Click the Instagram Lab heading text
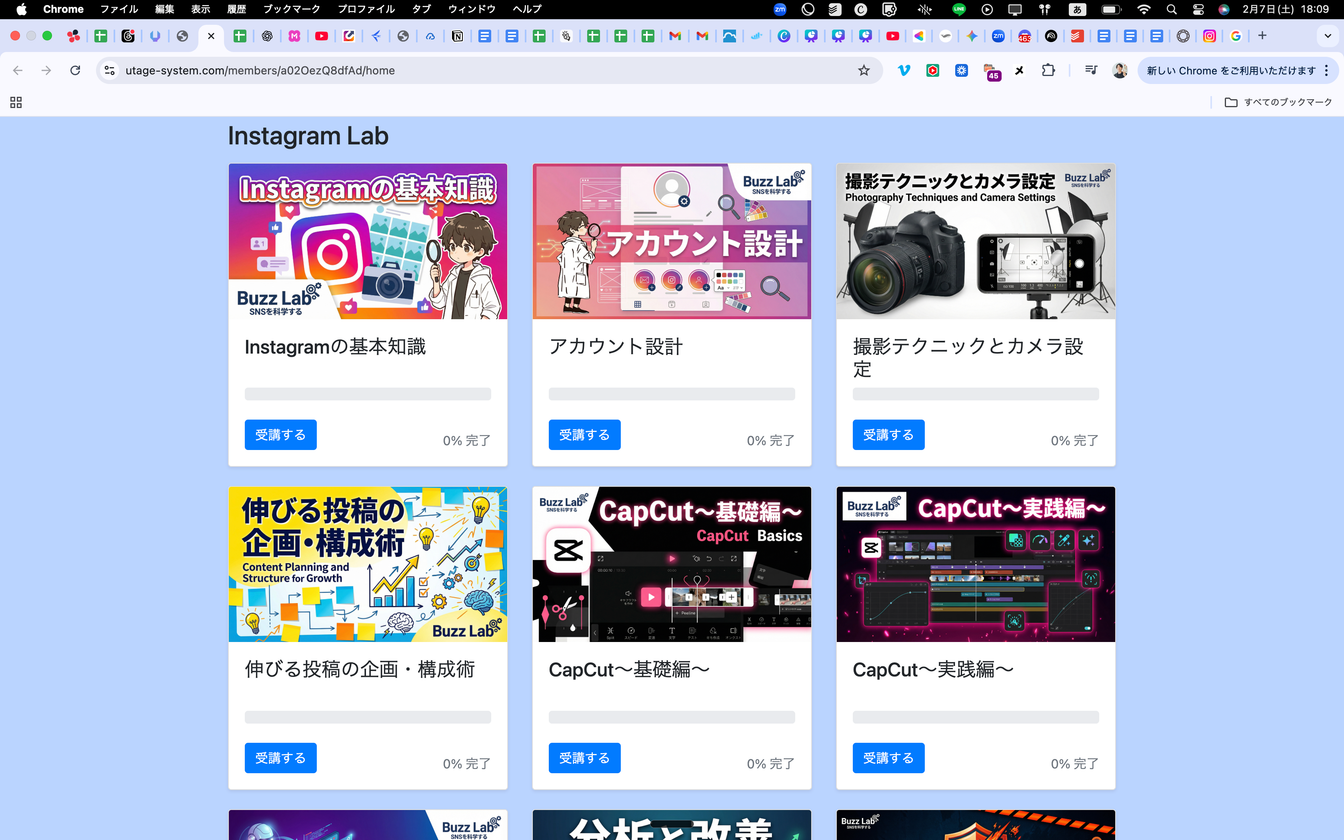The width and height of the screenshot is (1344, 840). point(308,136)
